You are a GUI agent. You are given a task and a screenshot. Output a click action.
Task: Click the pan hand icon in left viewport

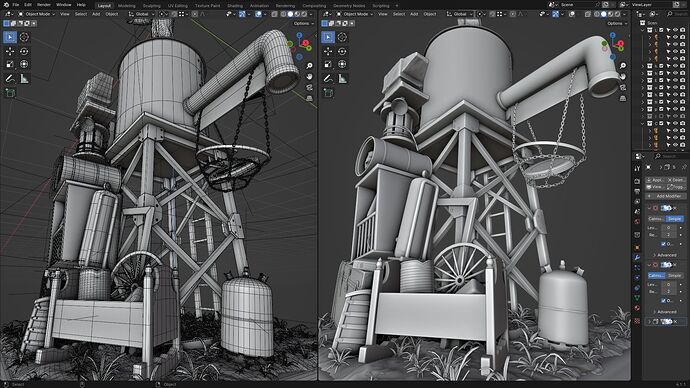[309, 77]
